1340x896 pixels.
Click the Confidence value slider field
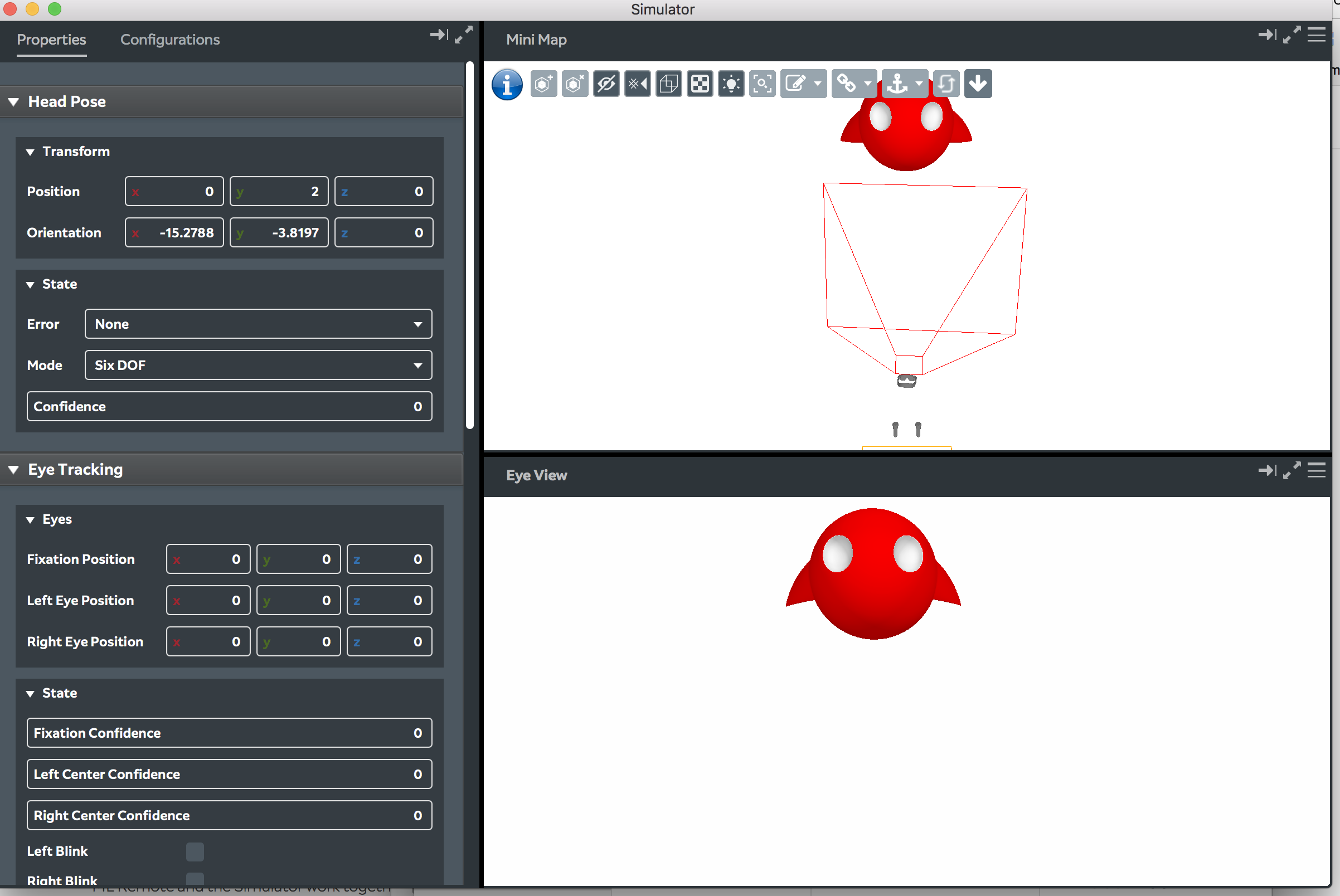tap(229, 406)
